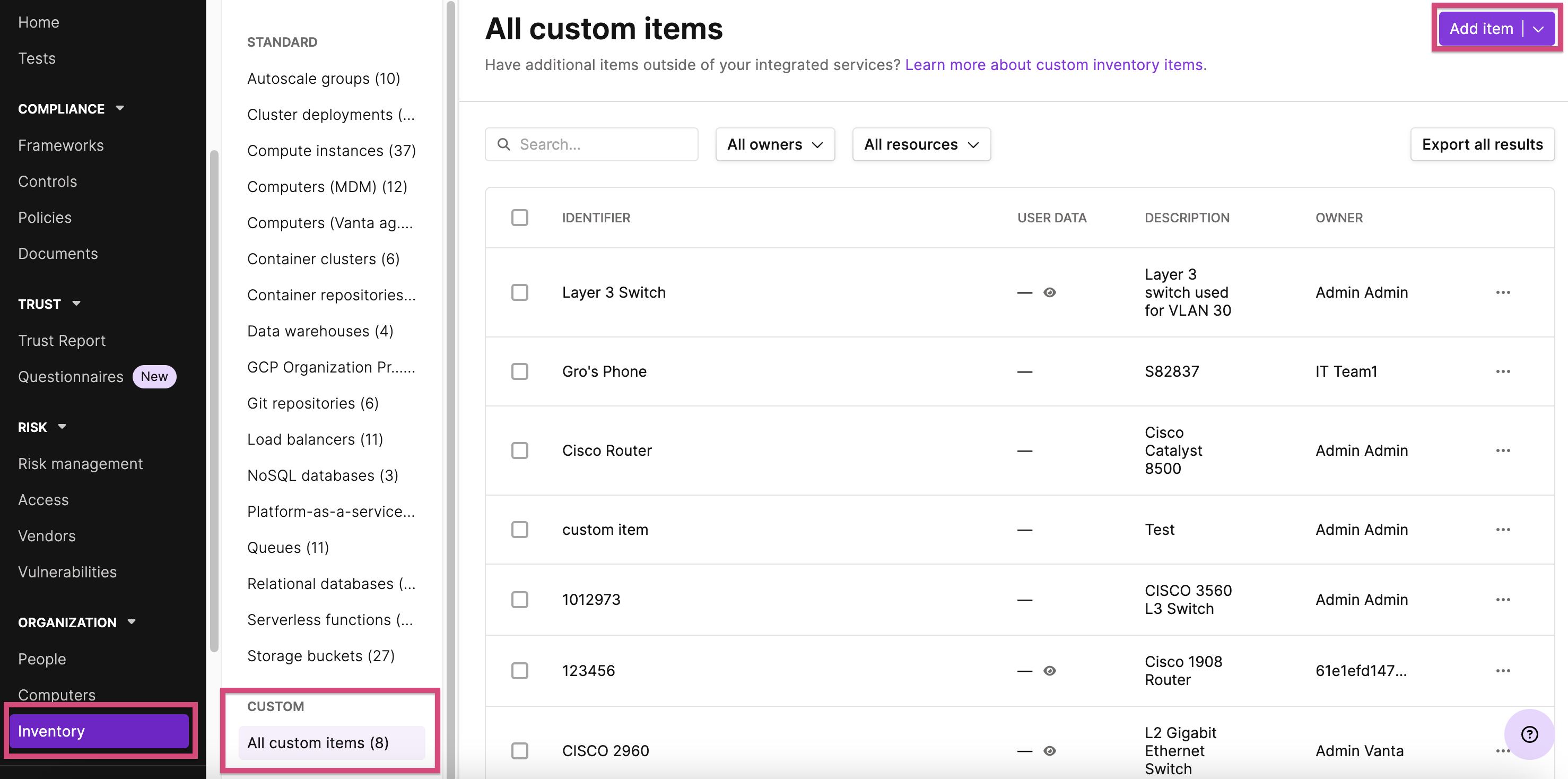Check the 1012973 row checkbox
Viewport: 1568px width, 779px height.
(x=519, y=600)
